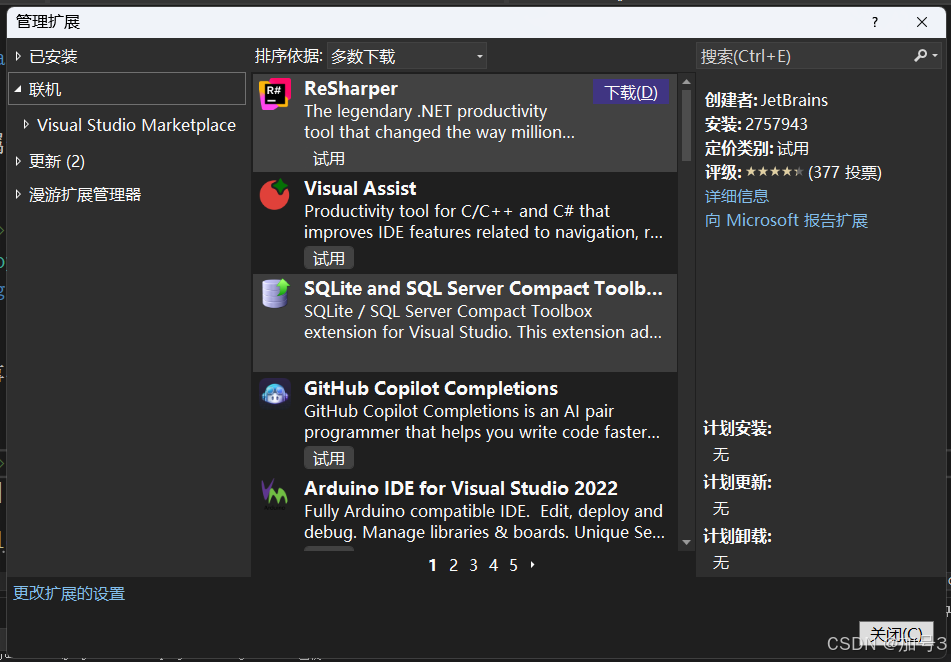Click the 关闭(C) button

[x=896, y=634]
